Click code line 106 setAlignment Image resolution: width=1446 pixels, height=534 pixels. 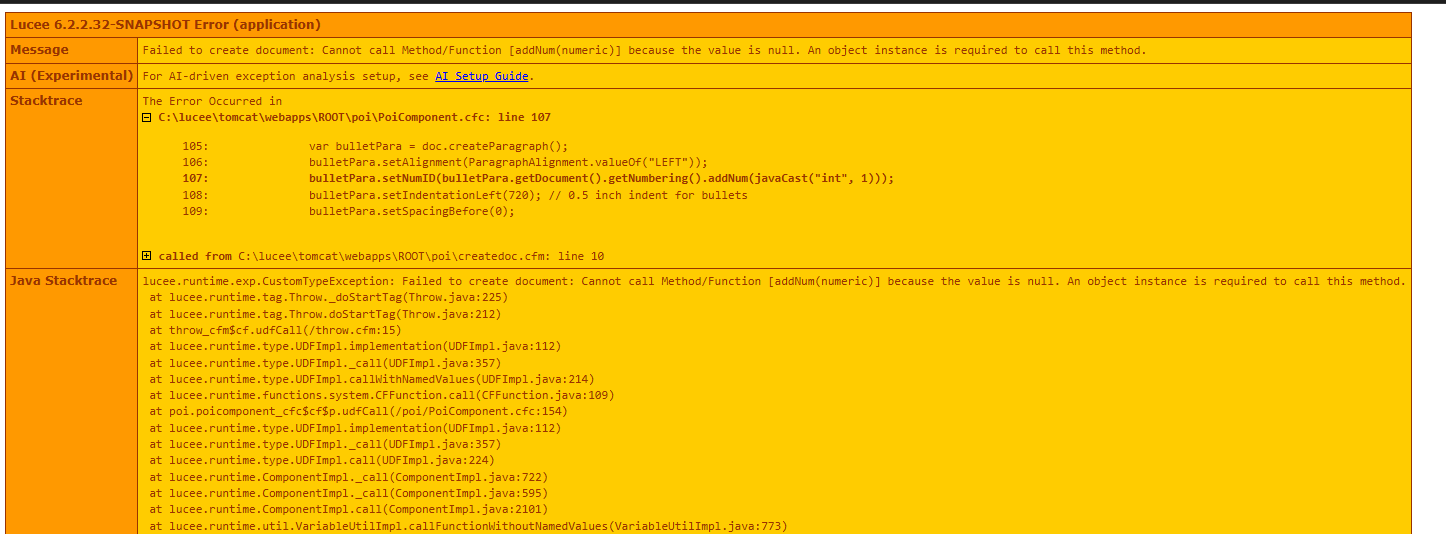pos(508,162)
